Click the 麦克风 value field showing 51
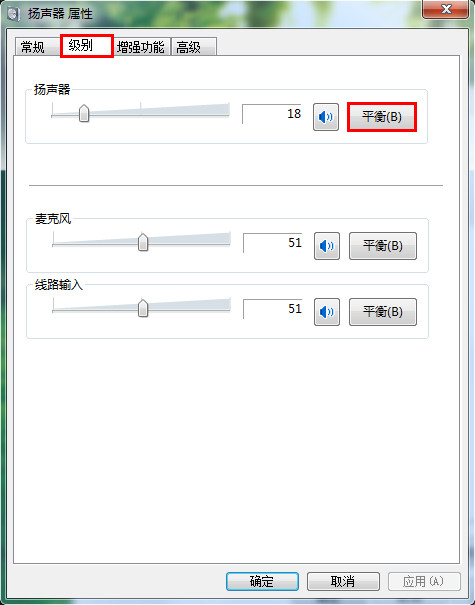 (273, 243)
